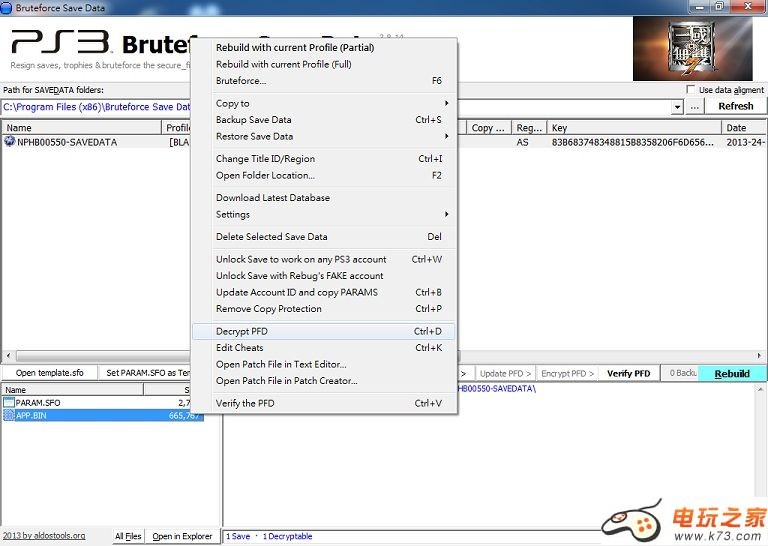
Task: Sort the save list by Key column header
Action: point(633,128)
